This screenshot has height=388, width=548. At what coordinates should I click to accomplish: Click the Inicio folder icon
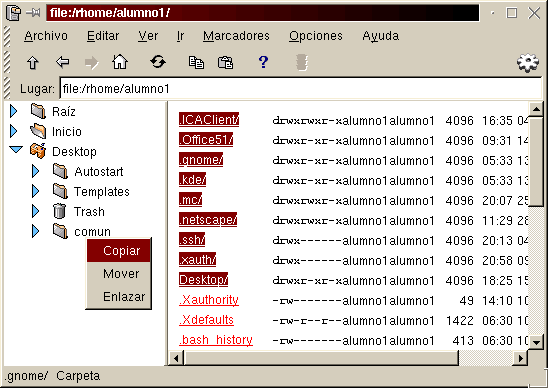38,131
